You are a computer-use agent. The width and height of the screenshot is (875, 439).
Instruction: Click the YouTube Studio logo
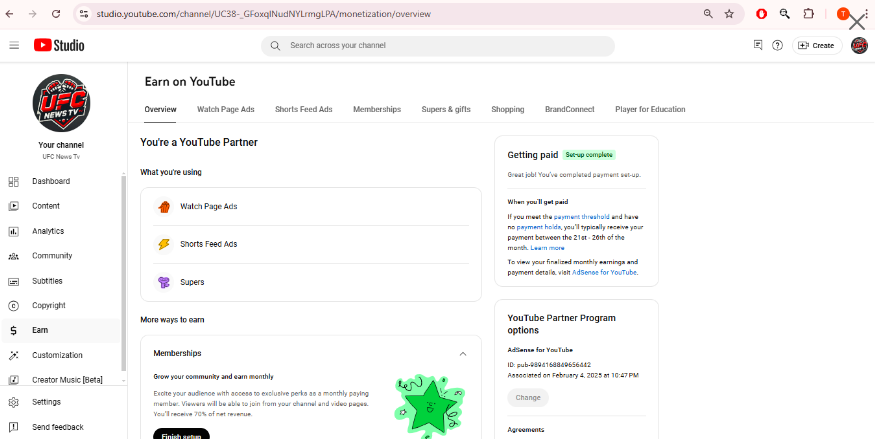tap(59, 45)
